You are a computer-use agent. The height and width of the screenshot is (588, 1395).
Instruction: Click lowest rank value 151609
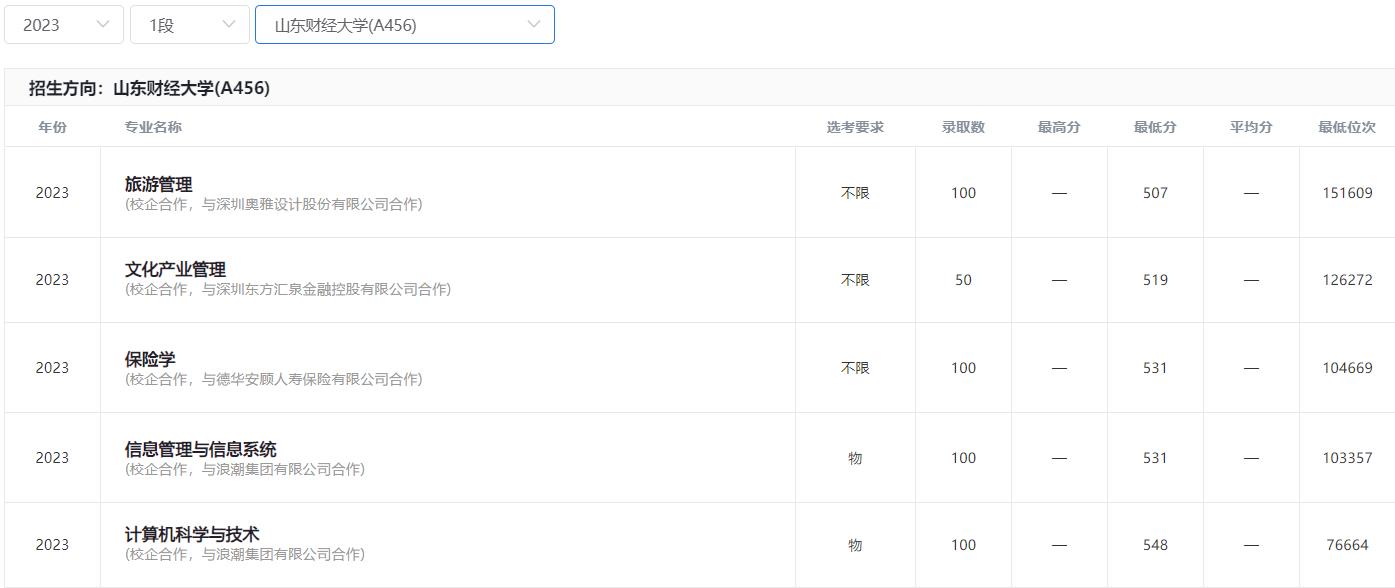1347,193
